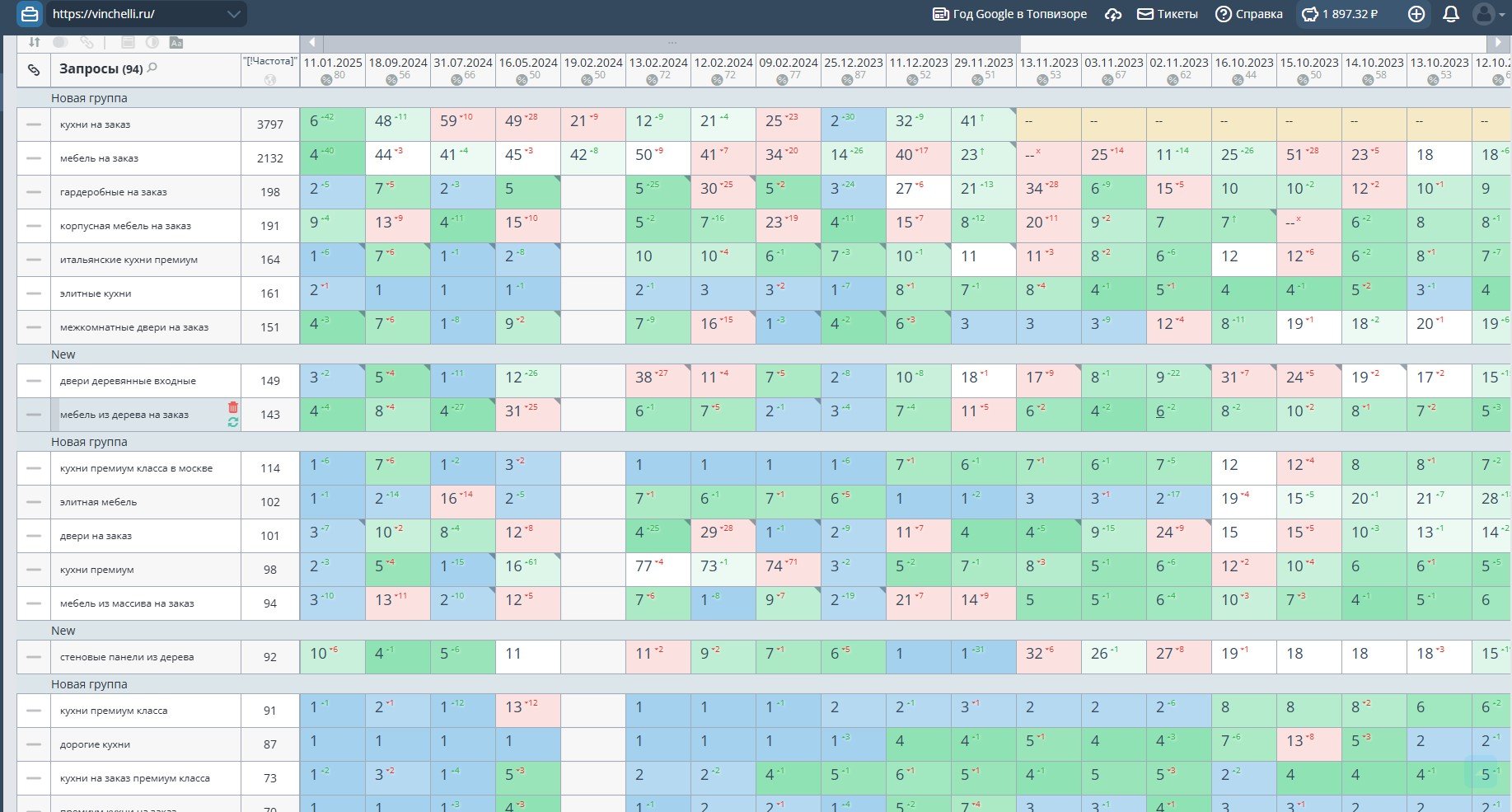
Task: Open the Тикеты tickets page
Action: pos(1168,14)
